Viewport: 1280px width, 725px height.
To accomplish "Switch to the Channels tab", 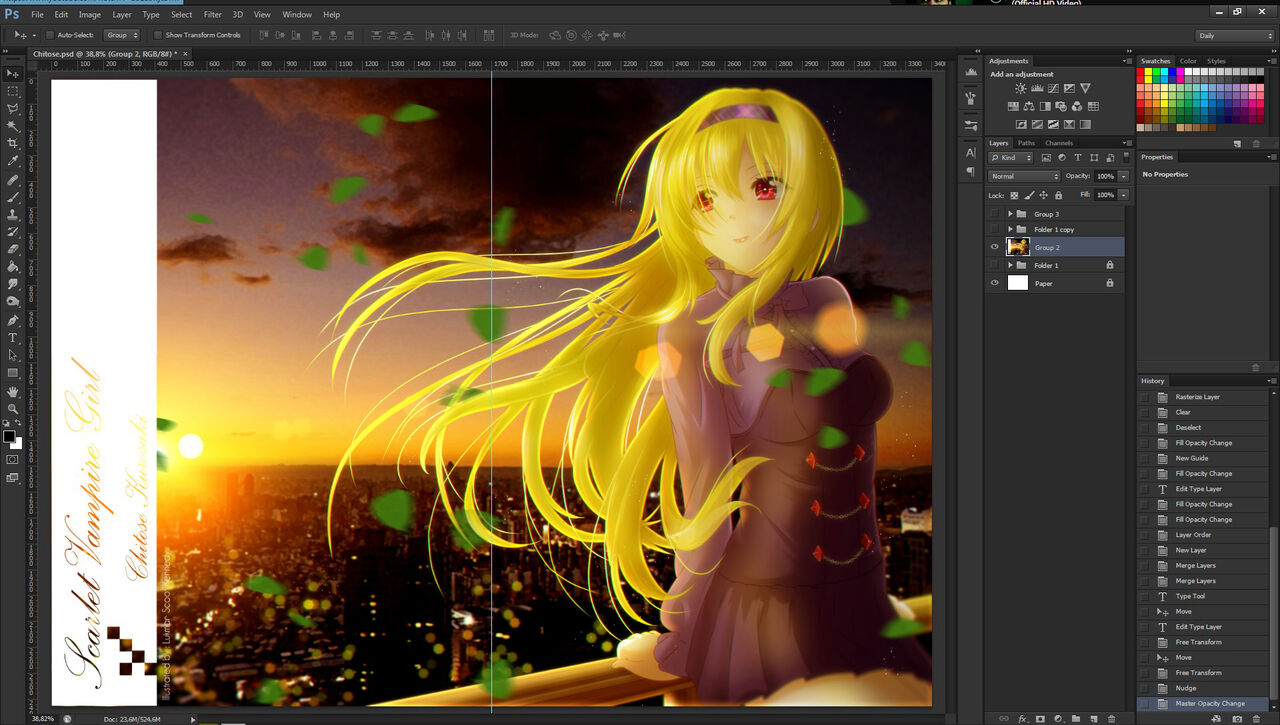I will (1059, 143).
